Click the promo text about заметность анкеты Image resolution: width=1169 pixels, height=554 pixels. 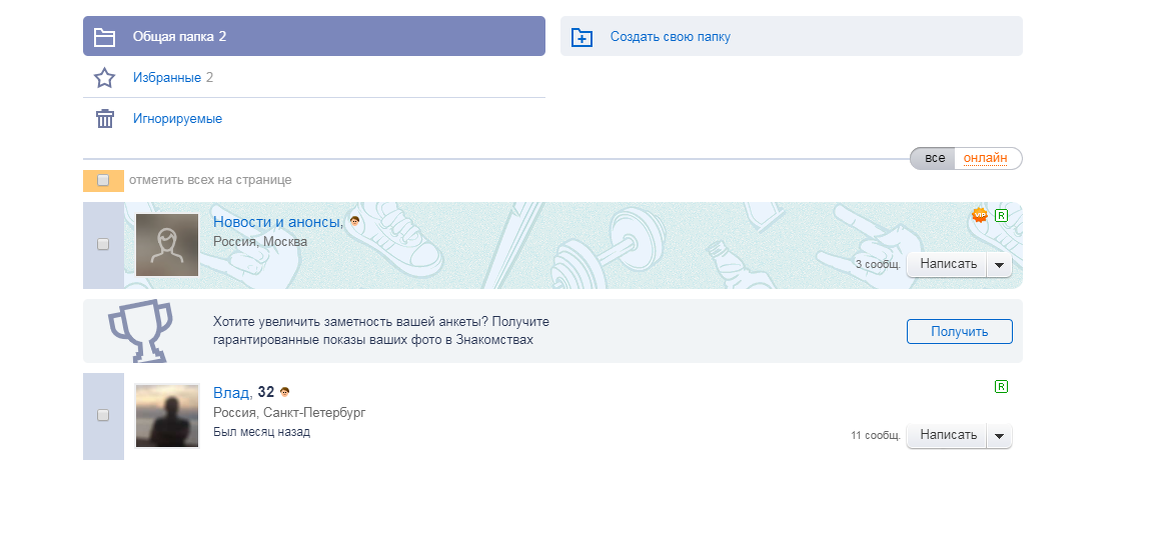381,331
